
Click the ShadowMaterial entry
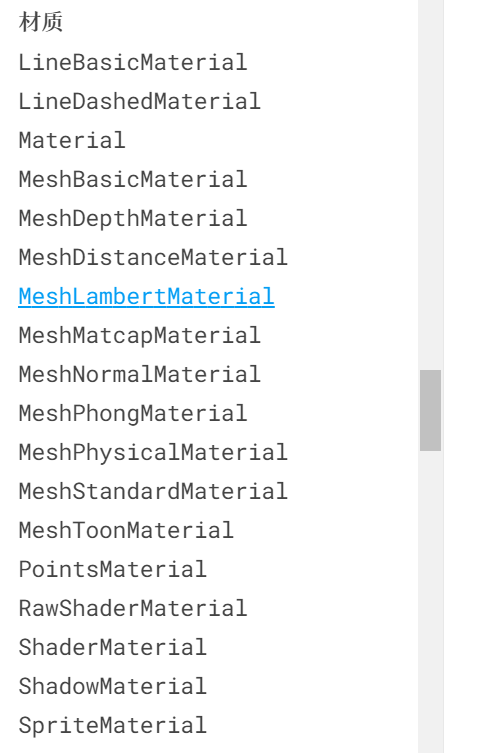click(112, 686)
